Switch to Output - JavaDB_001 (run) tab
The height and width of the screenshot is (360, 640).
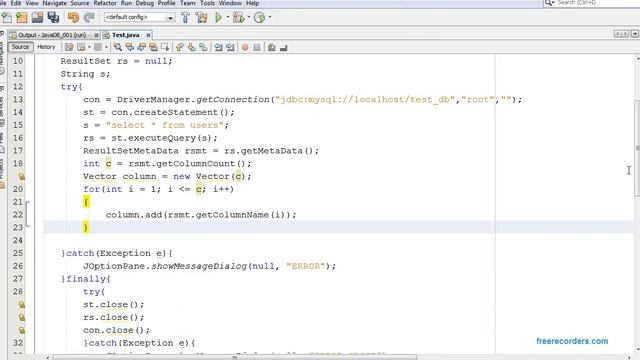coord(52,35)
